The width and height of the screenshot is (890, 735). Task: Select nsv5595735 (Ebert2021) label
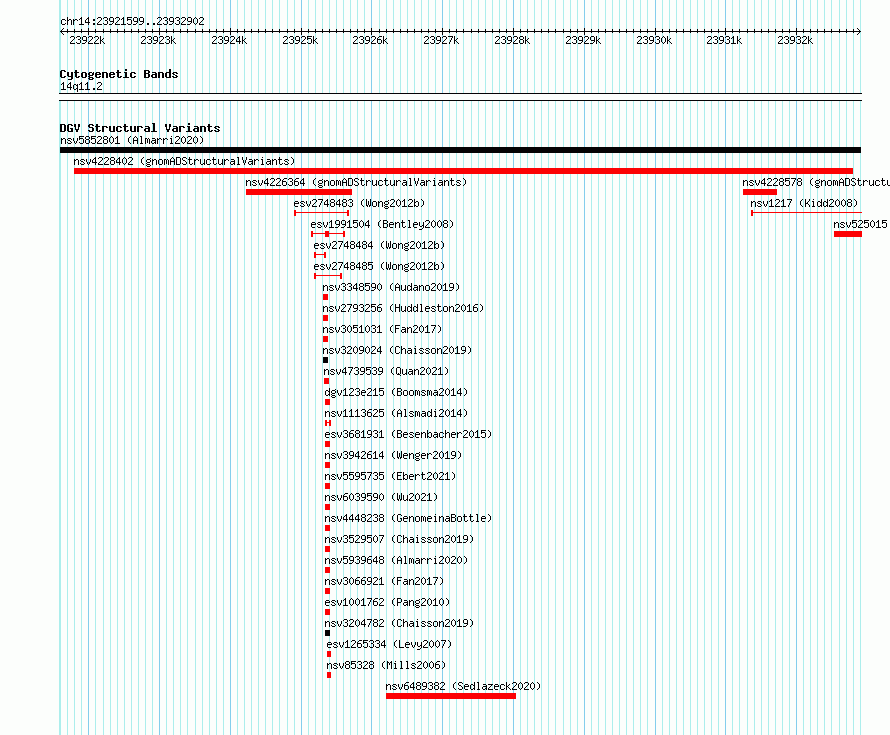tap(391, 476)
